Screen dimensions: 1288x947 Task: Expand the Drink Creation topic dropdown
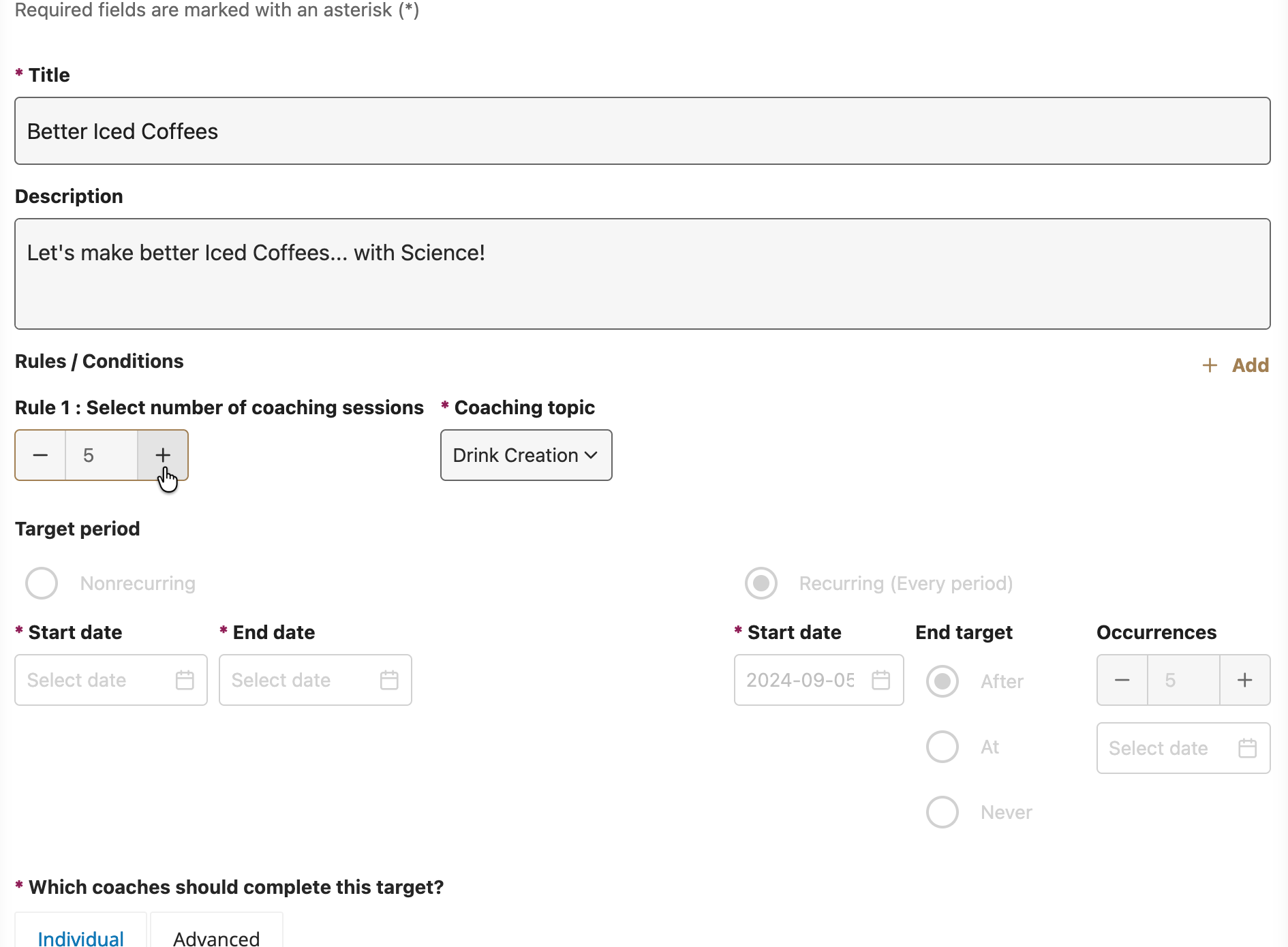coord(526,455)
